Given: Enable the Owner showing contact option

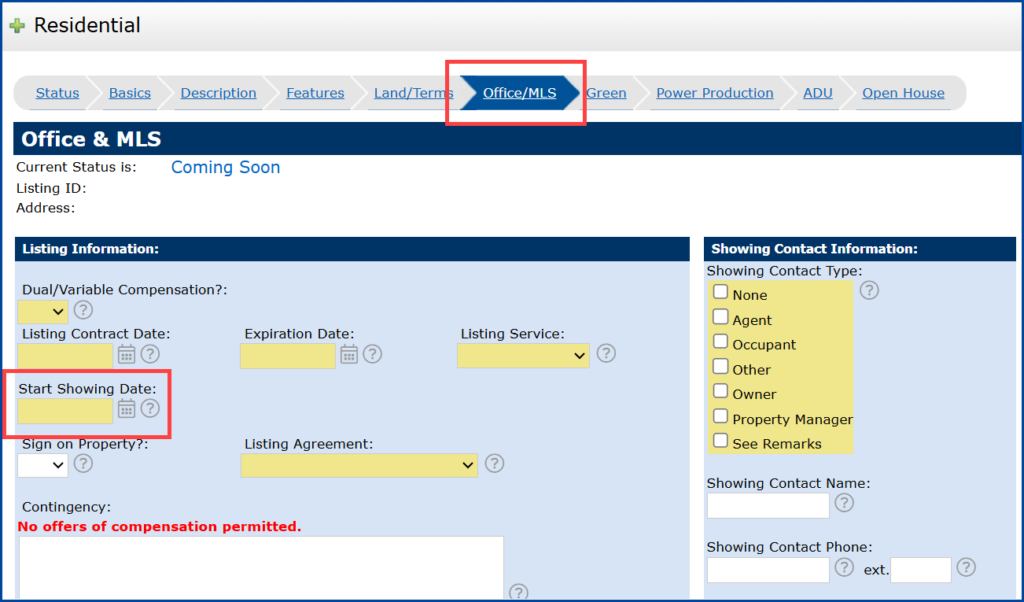Looking at the screenshot, I should click(720, 393).
